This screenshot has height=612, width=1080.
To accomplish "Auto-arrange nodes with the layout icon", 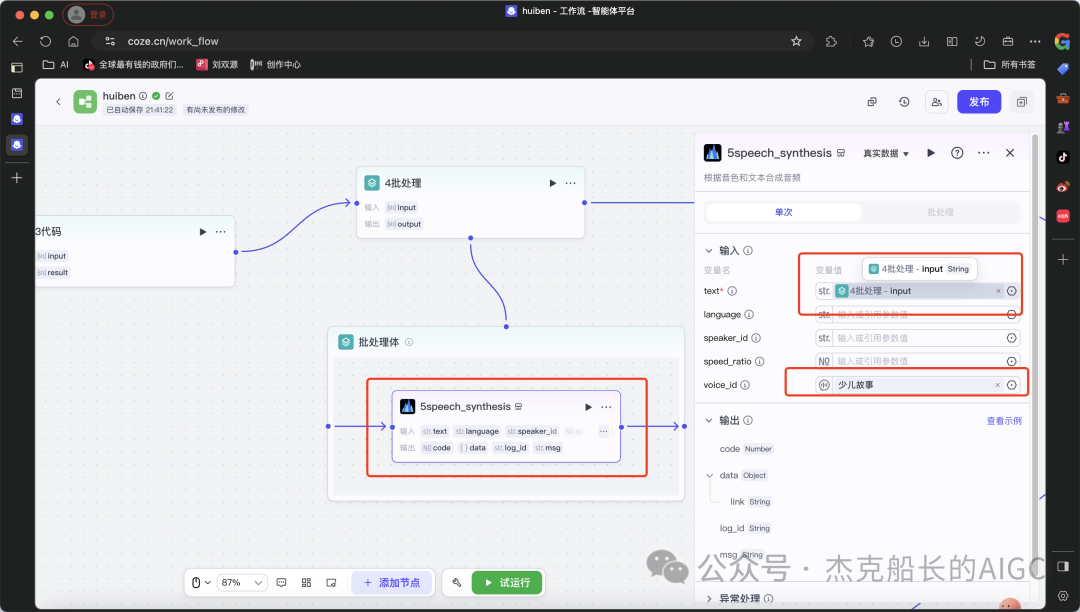I will 307,582.
